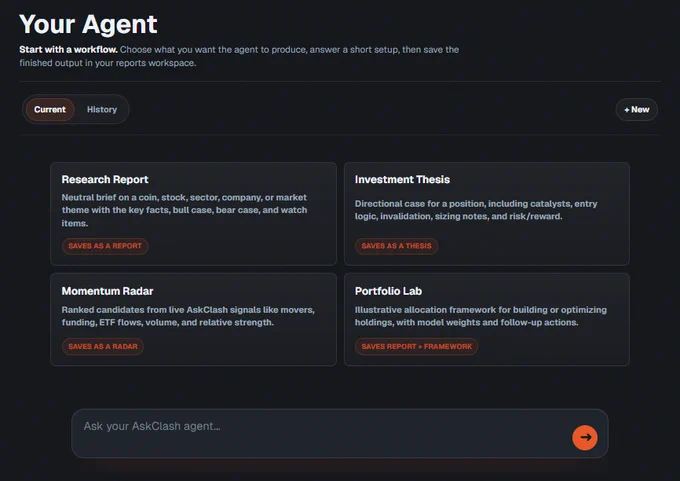Pick the Portfolio Lab workflow card
Image resolution: width=680 pixels, height=481 pixels.
(x=487, y=319)
